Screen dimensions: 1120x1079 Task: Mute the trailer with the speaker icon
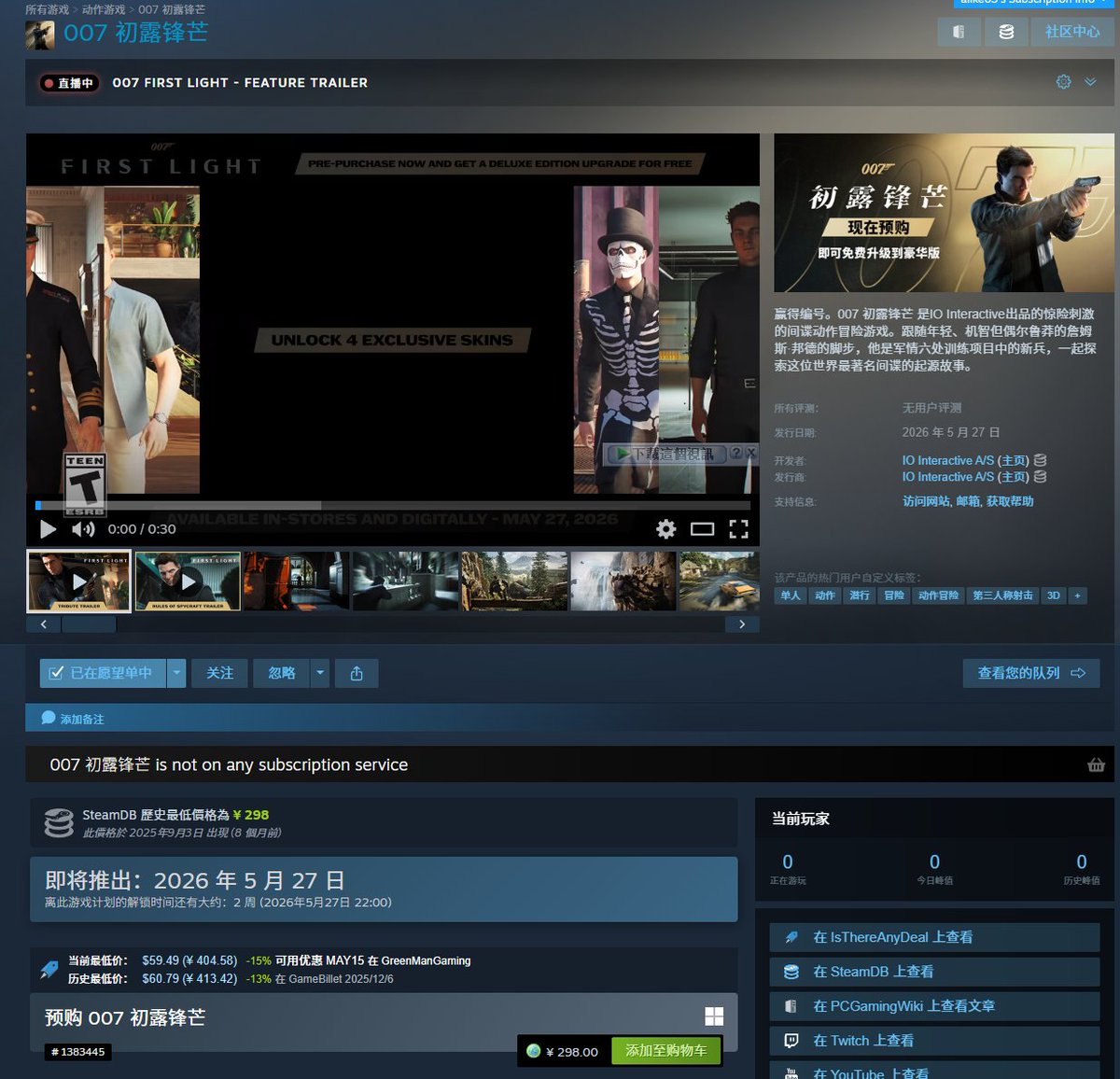(83, 529)
